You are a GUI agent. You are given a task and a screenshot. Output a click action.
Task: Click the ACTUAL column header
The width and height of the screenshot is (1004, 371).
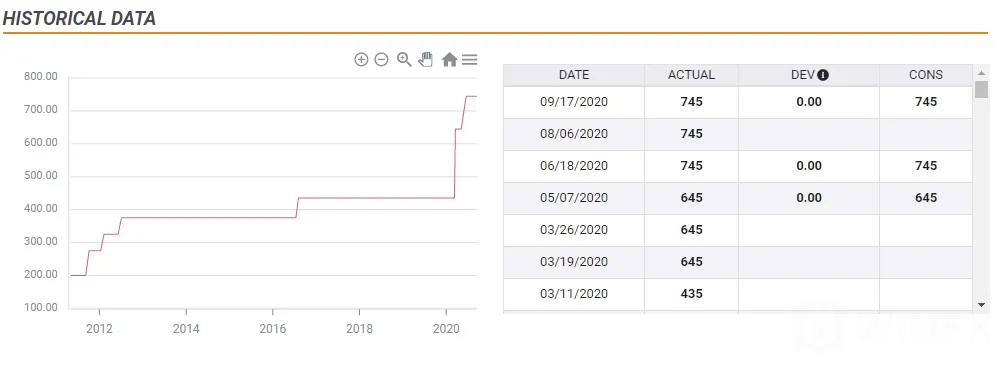point(692,75)
